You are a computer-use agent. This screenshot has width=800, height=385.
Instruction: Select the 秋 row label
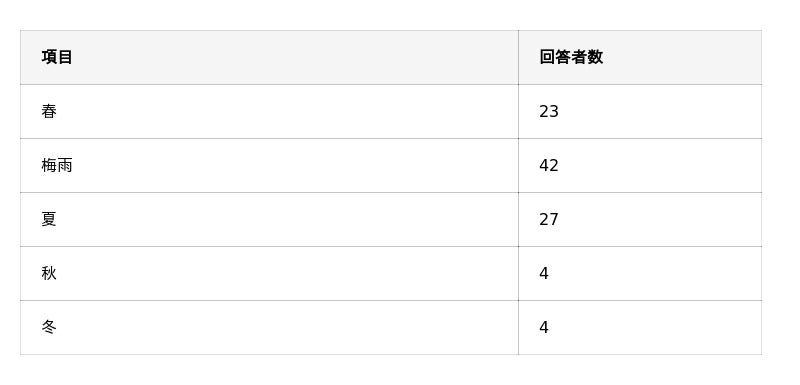49,273
